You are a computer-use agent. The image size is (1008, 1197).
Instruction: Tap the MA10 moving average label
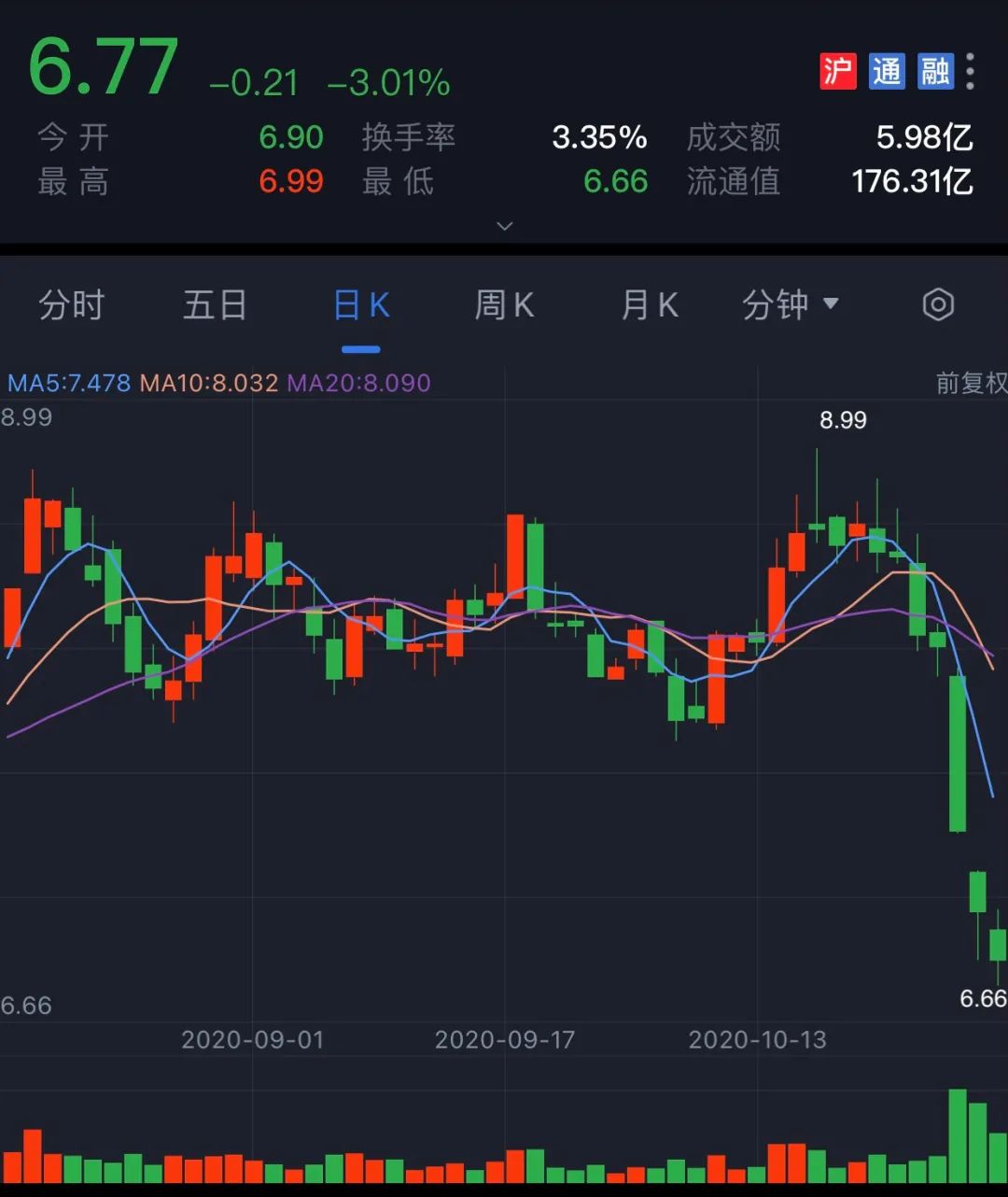209,383
